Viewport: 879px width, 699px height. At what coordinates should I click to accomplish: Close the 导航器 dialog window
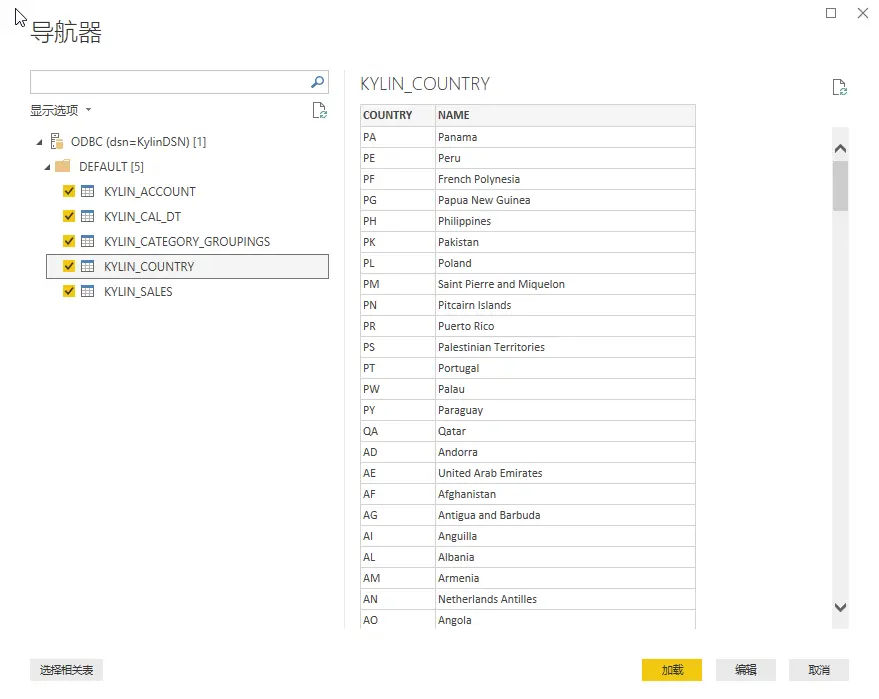click(x=863, y=13)
